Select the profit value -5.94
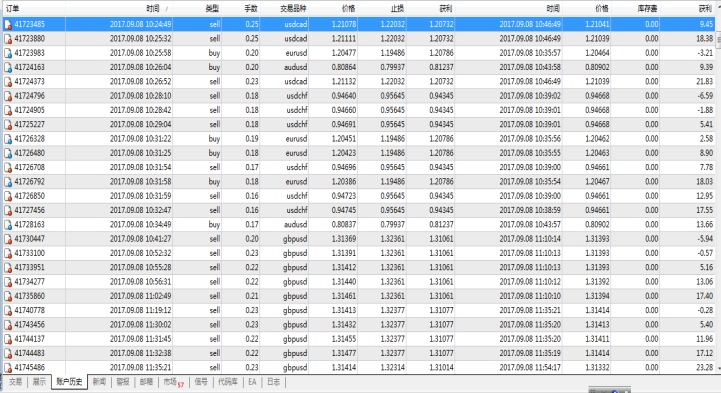The height and width of the screenshot is (393, 721). (x=705, y=239)
